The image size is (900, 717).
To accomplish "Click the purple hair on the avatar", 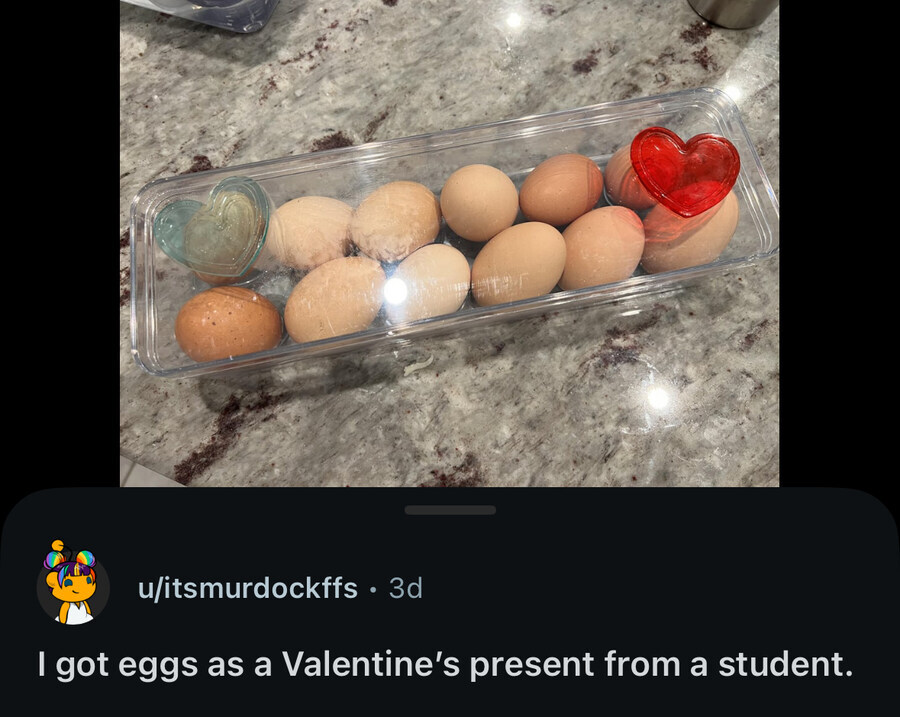I will click(x=72, y=567).
